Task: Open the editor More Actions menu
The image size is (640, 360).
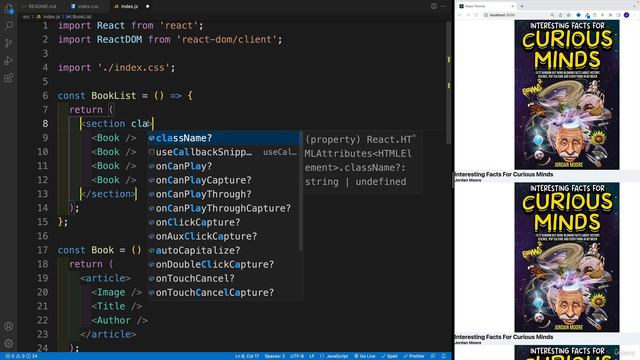Action: coord(443,6)
